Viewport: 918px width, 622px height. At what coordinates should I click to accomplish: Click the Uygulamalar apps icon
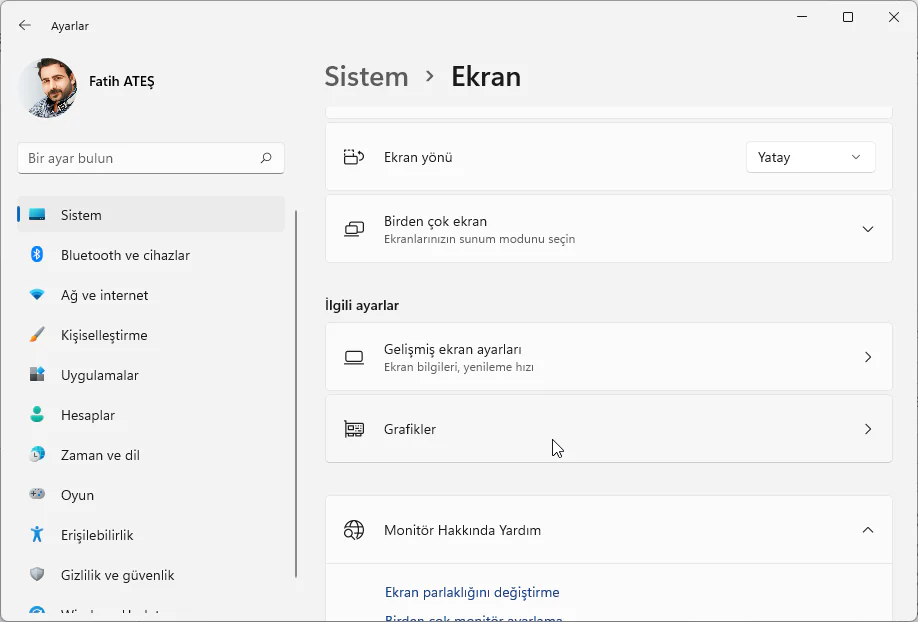tap(37, 374)
